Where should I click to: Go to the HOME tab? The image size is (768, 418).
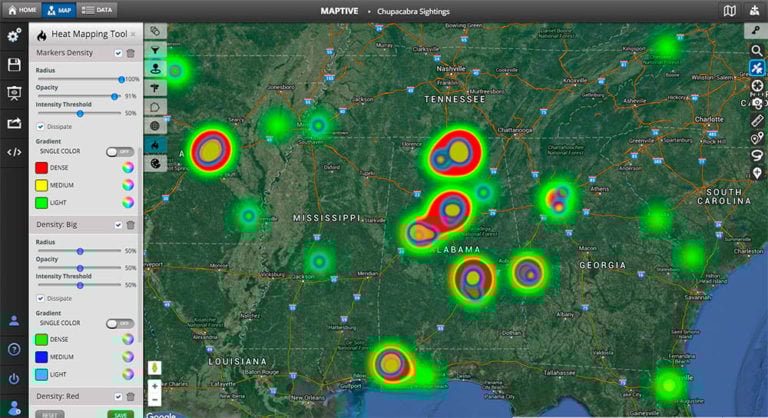tap(21, 9)
